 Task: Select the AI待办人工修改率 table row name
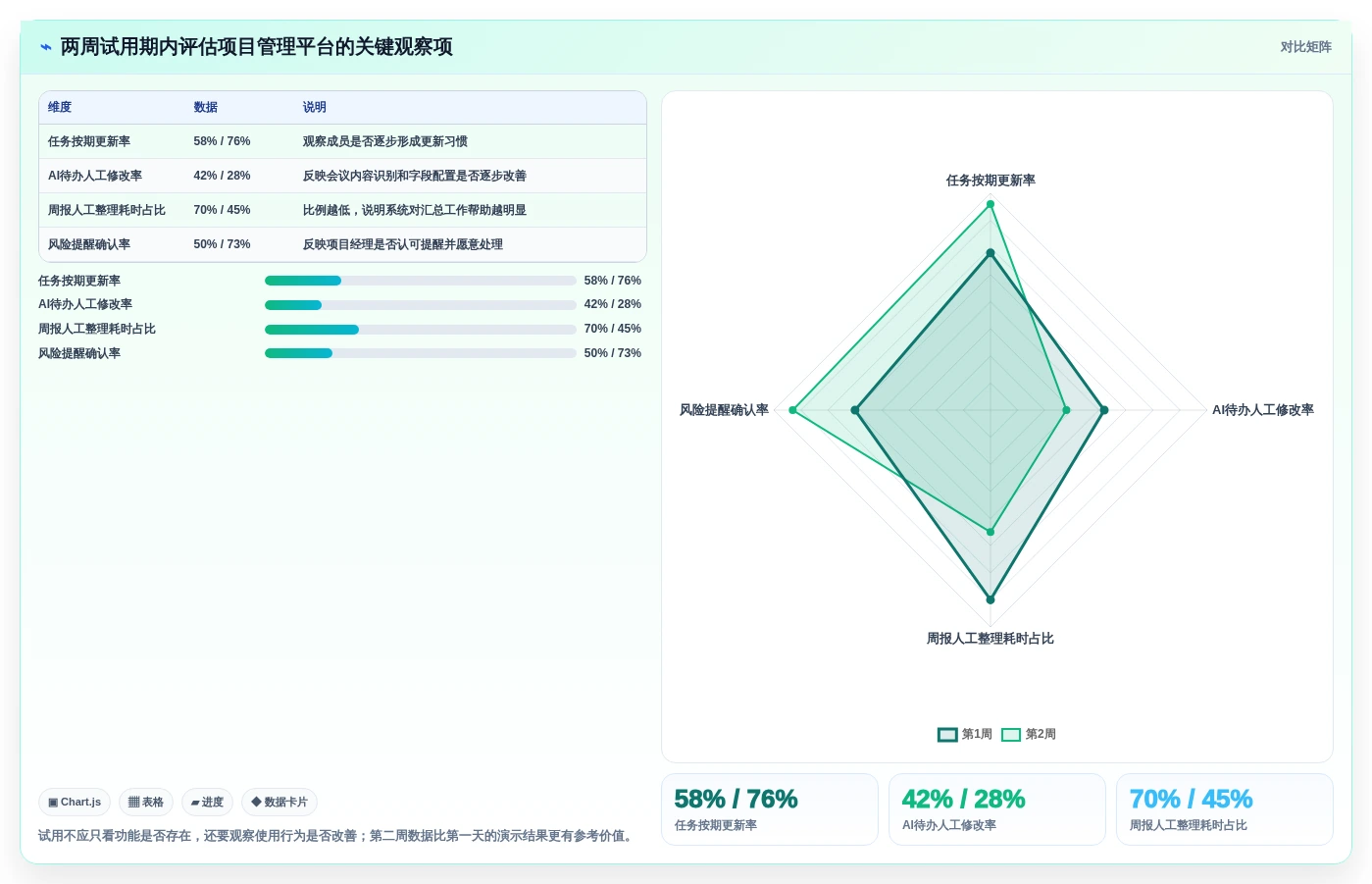click(x=95, y=177)
